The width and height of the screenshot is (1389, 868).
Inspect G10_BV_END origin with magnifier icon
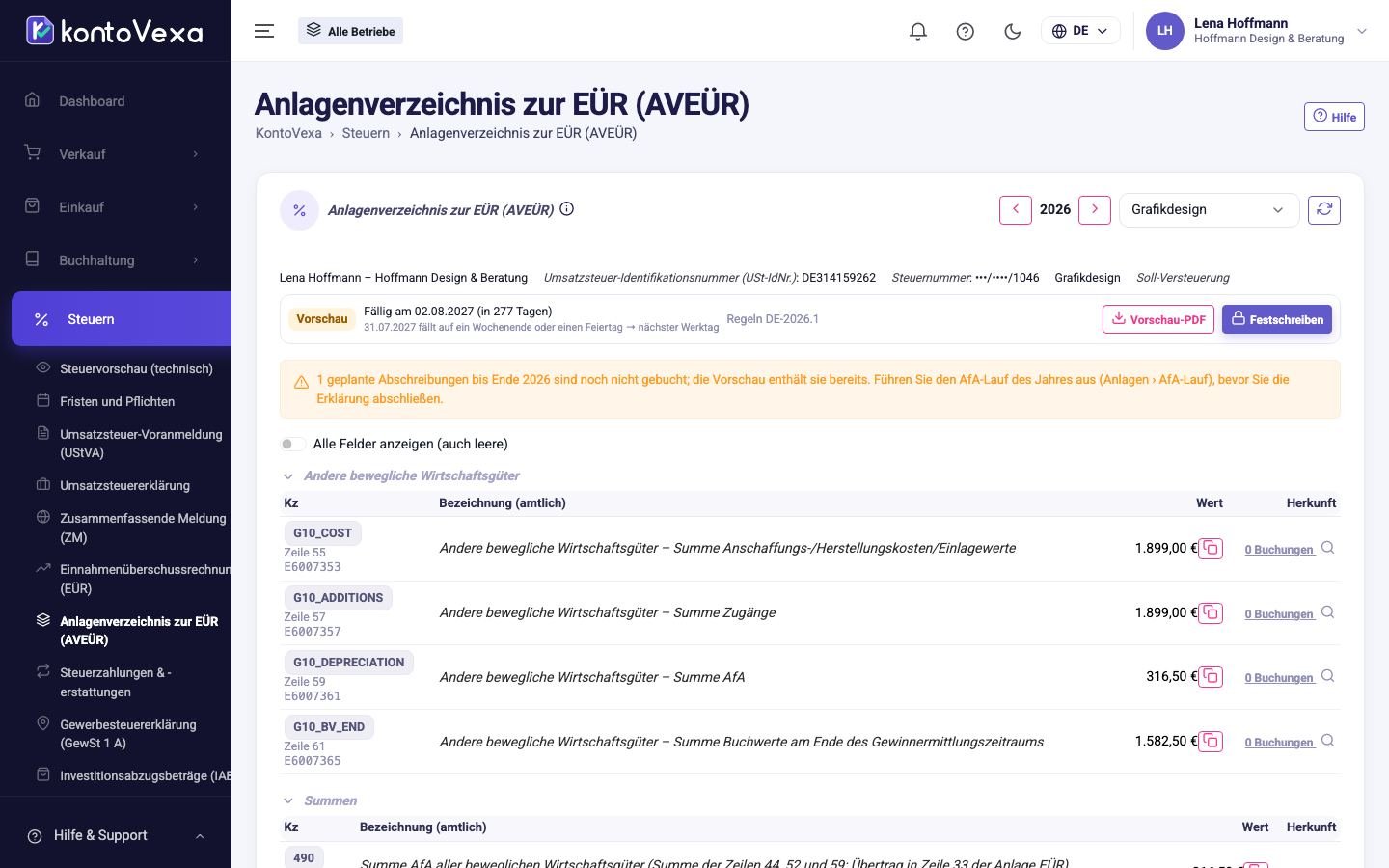coord(1328,741)
